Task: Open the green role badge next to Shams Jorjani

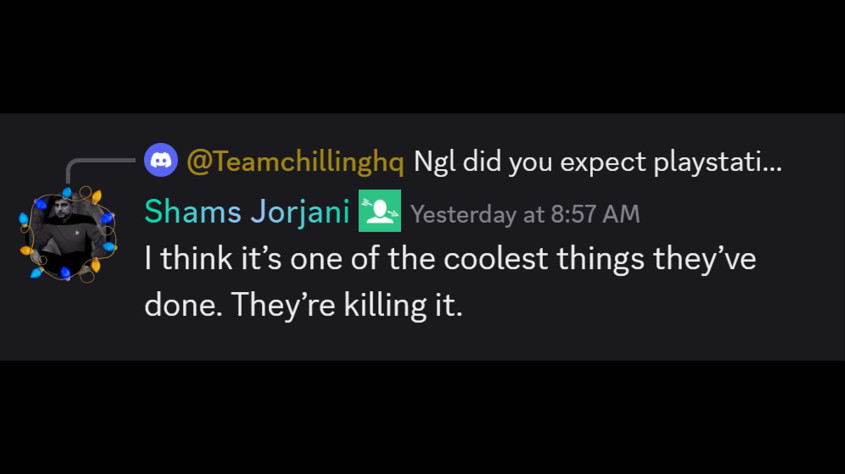Action: 380,211
